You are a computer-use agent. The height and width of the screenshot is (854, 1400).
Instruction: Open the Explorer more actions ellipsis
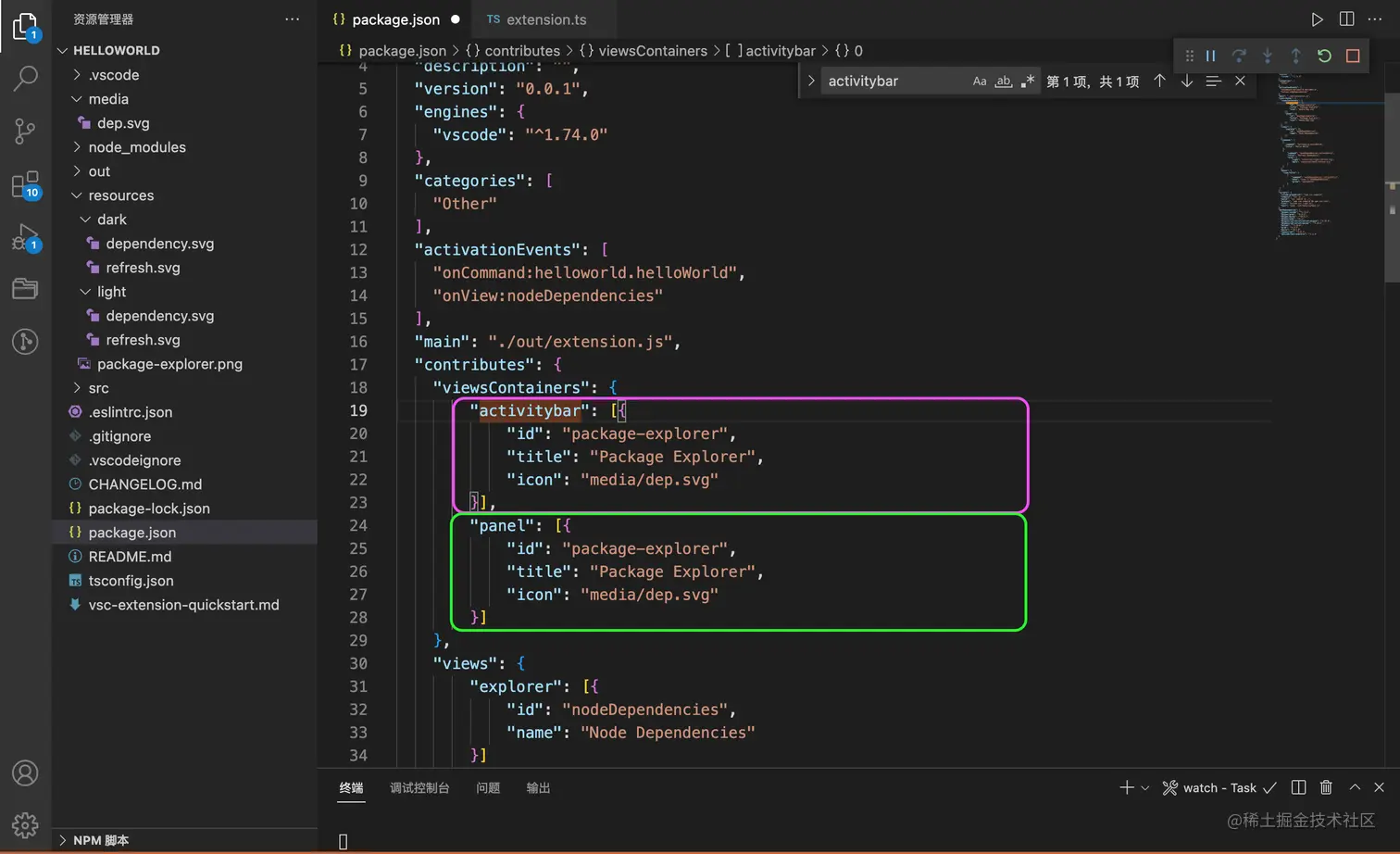click(x=293, y=19)
